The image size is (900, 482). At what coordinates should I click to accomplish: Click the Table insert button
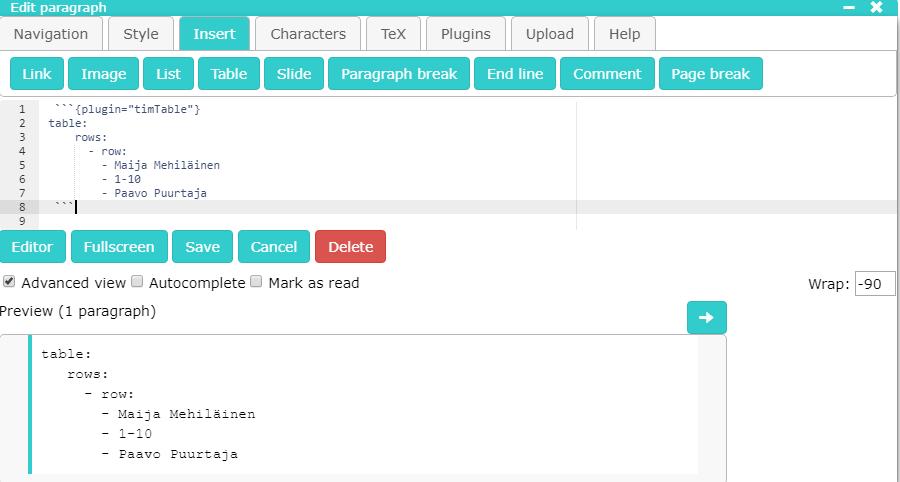229,73
